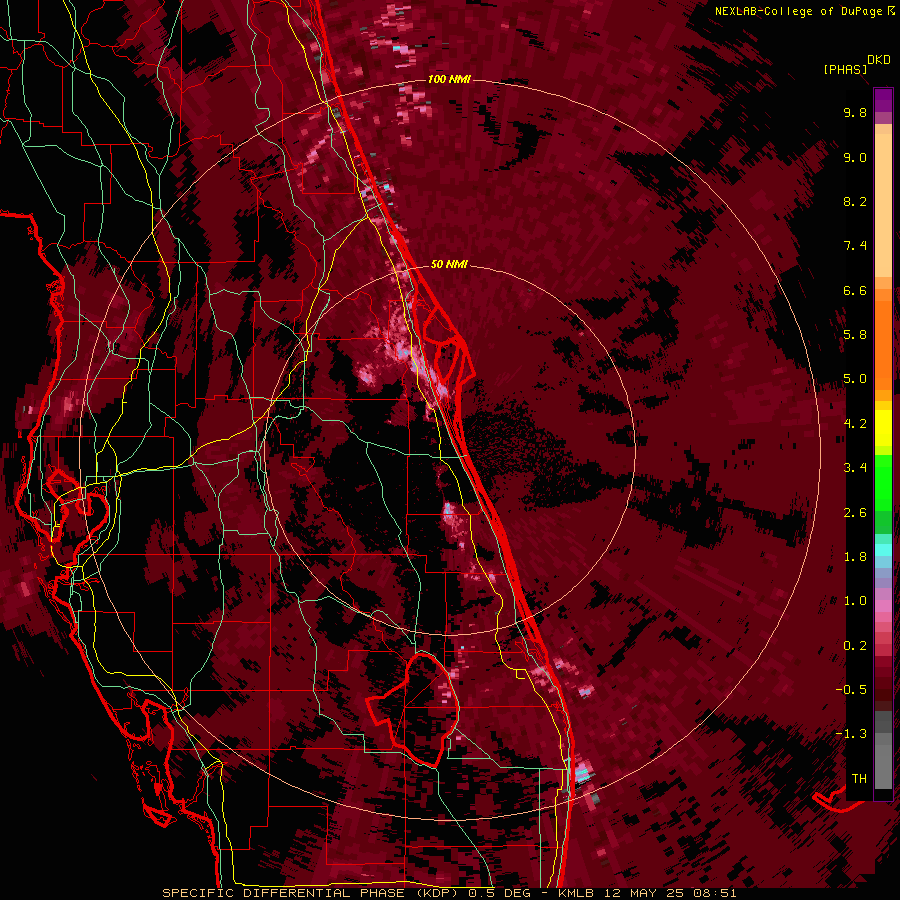Pick the gray segment beside TH label
Image resolution: width=900 pixels, height=900 pixels.
pyautogui.click(x=883, y=769)
